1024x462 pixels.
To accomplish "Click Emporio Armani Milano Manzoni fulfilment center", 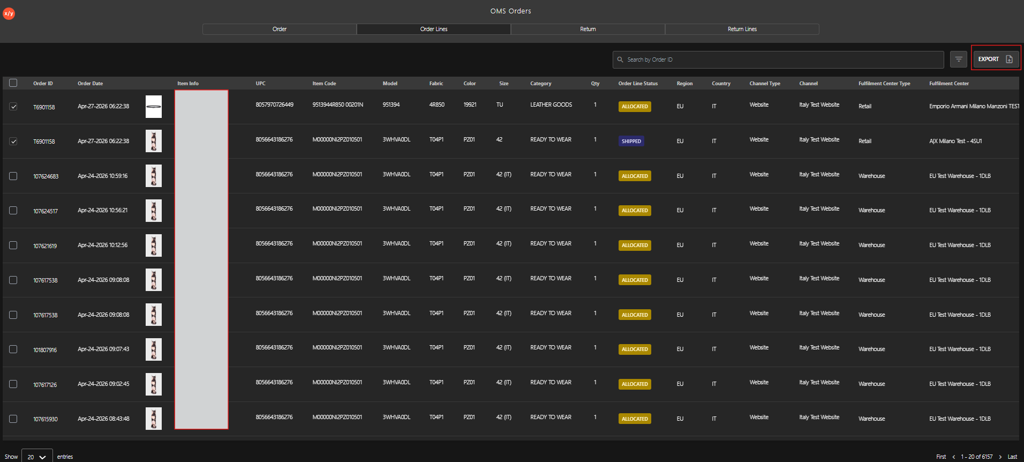I will click(974, 105).
